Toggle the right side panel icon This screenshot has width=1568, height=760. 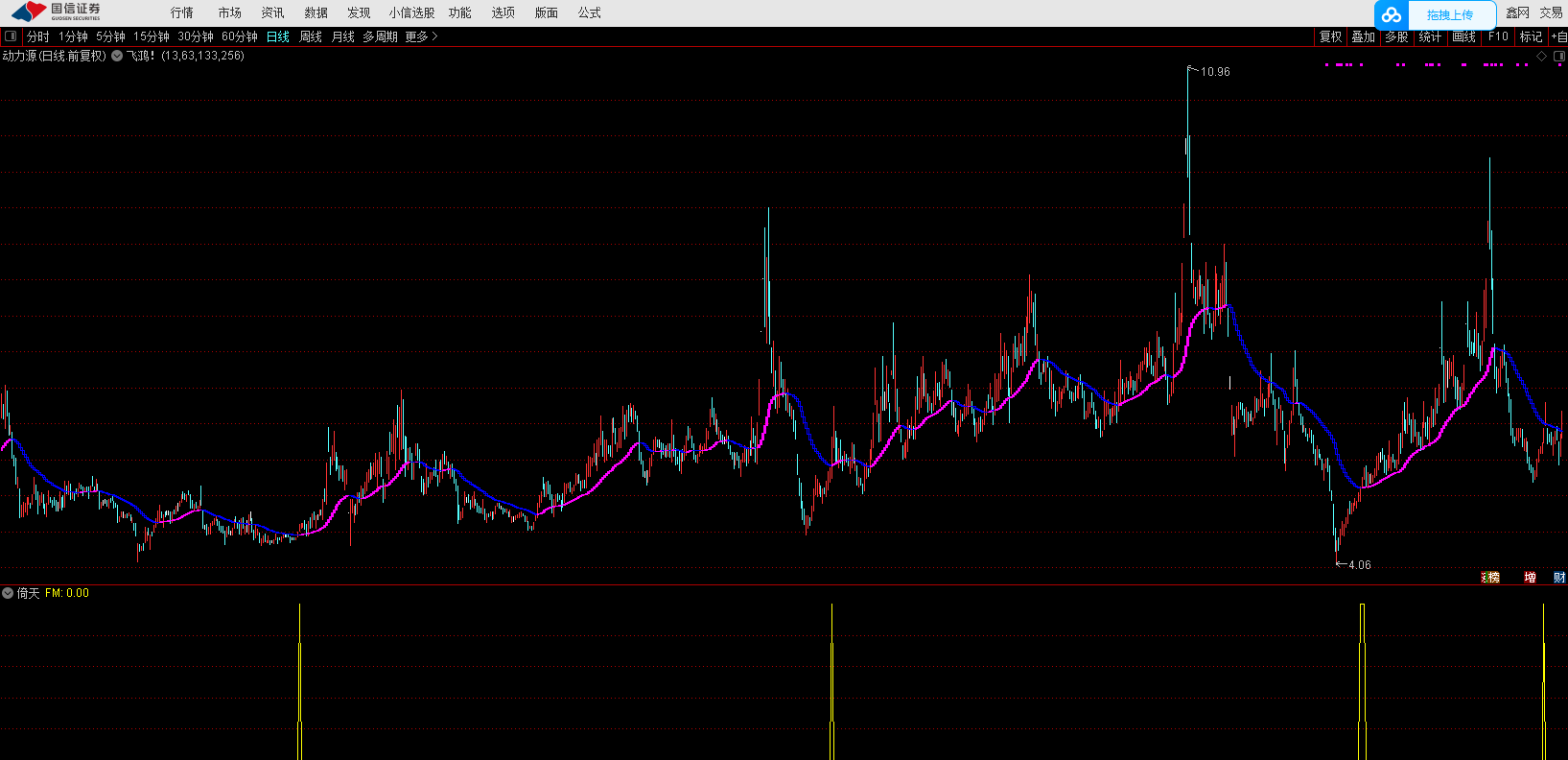tap(1558, 56)
